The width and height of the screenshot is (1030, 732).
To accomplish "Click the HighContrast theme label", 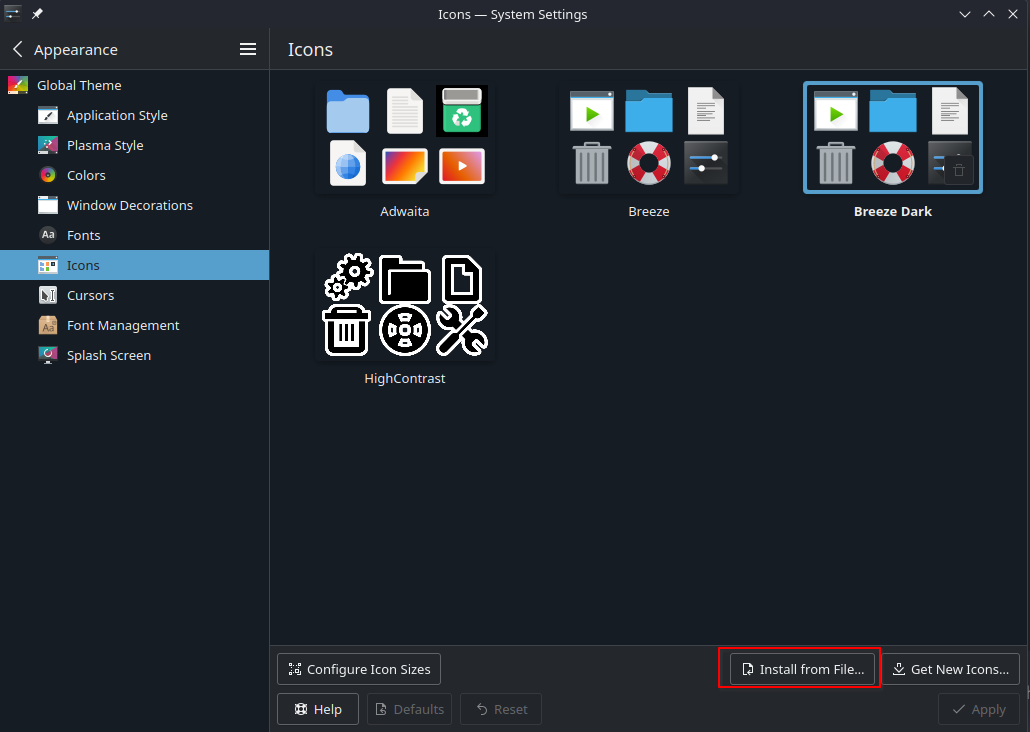I will point(405,378).
